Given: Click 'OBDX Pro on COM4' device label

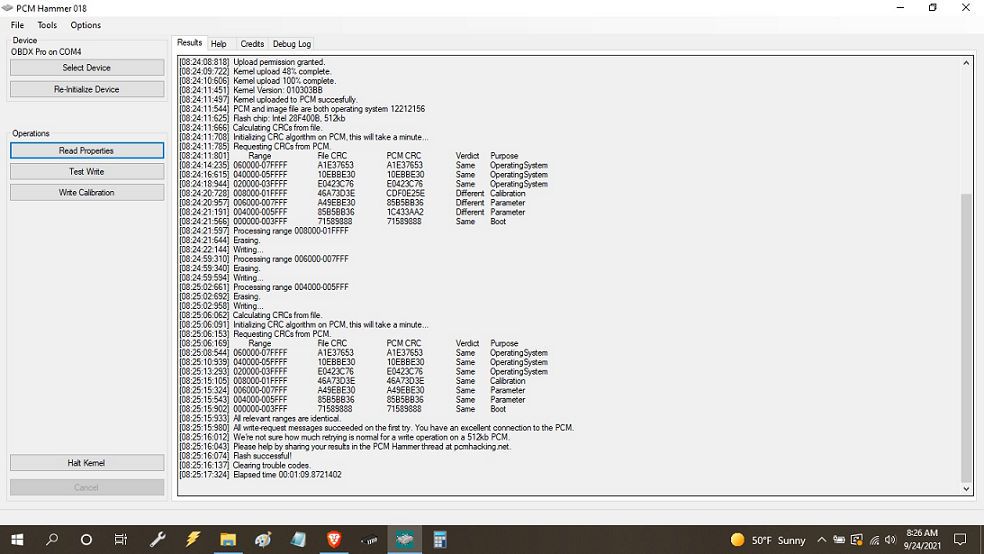Looking at the screenshot, I should point(46,52).
